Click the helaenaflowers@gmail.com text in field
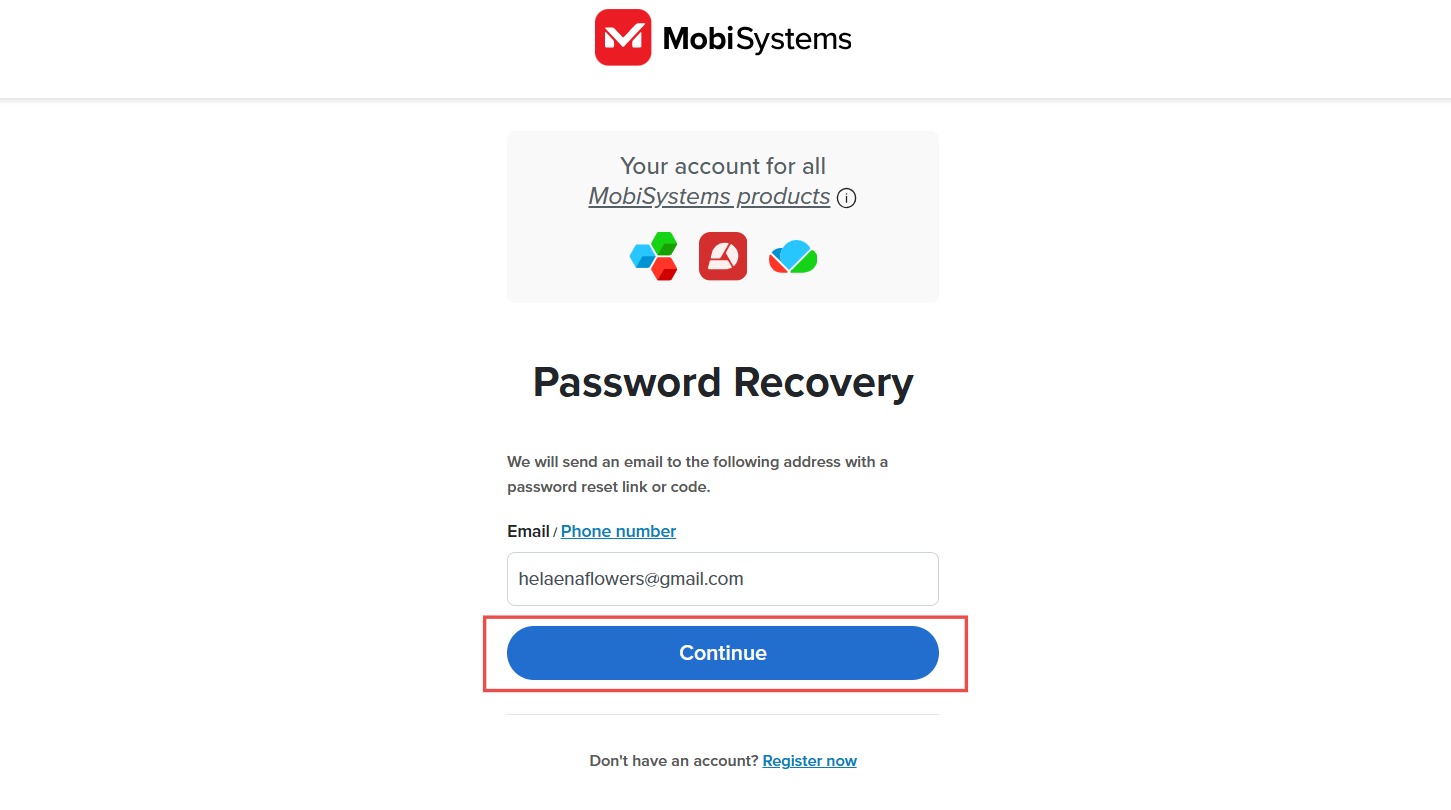Viewport: 1451px width, 810px height. pyautogui.click(x=631, y=579)
